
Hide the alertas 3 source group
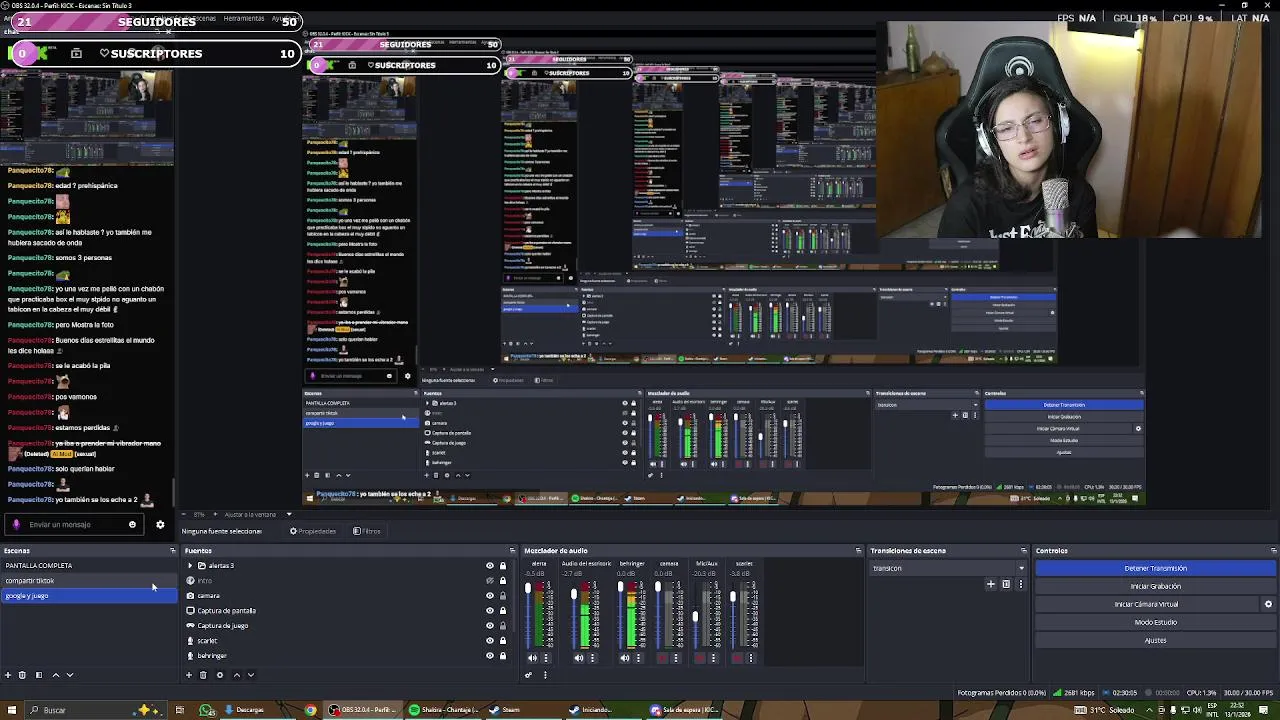(x=490, y=566)
